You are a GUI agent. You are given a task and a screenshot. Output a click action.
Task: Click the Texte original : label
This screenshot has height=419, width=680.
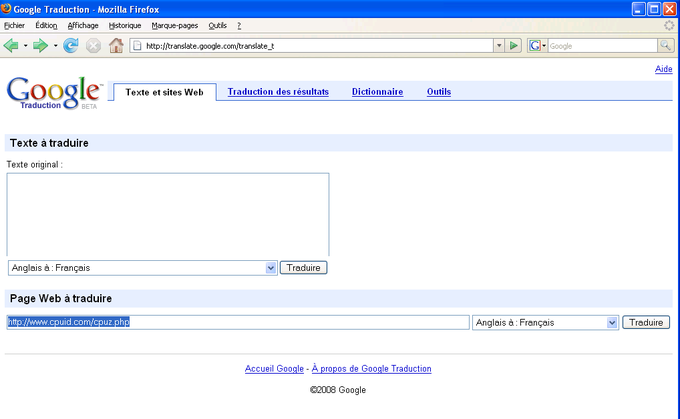coord(34,165)
